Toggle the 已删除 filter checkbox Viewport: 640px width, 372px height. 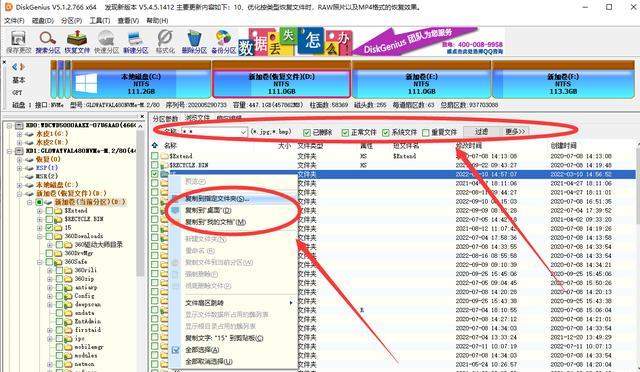307,132
